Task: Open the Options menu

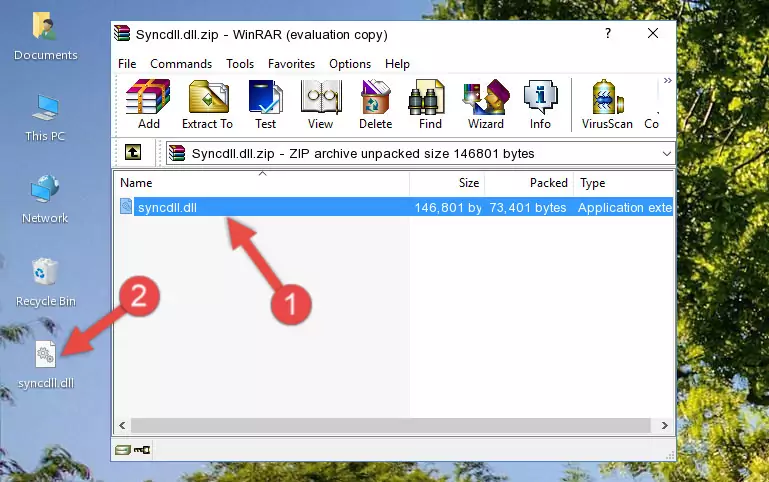Action: pyautogui.click(x=350, y=64)
